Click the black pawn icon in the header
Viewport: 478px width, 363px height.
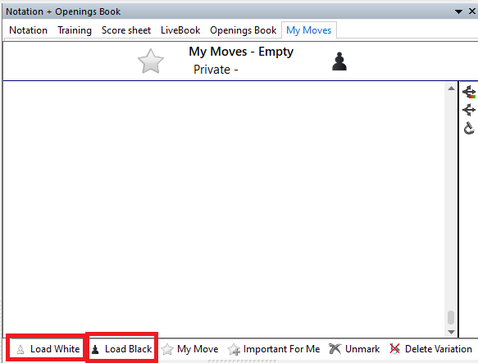[339, 62]
